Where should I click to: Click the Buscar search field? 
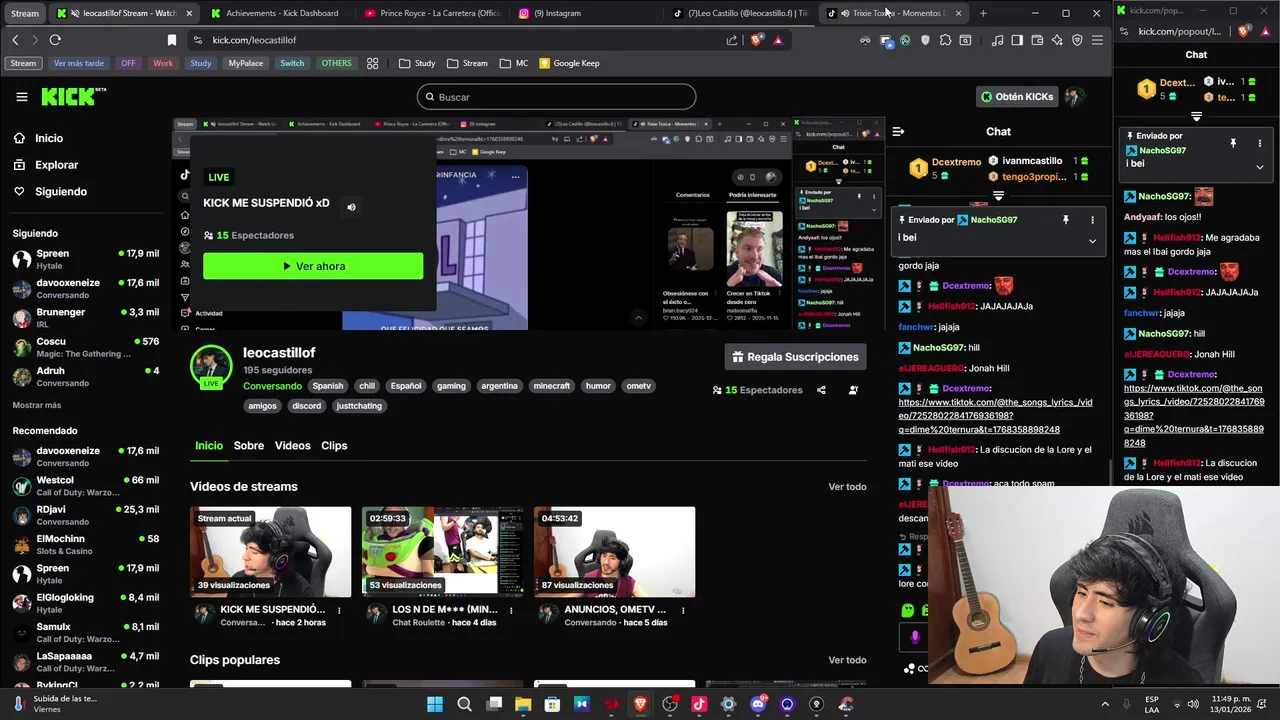click(x=556, y=97)
